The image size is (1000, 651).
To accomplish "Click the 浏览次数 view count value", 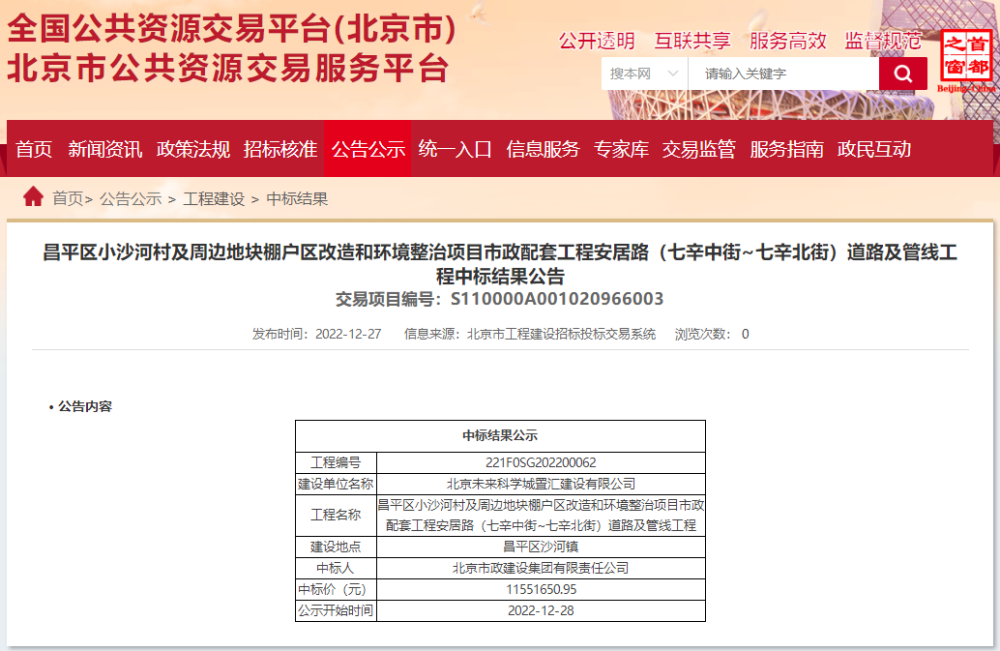I will (x=745, y=334).
